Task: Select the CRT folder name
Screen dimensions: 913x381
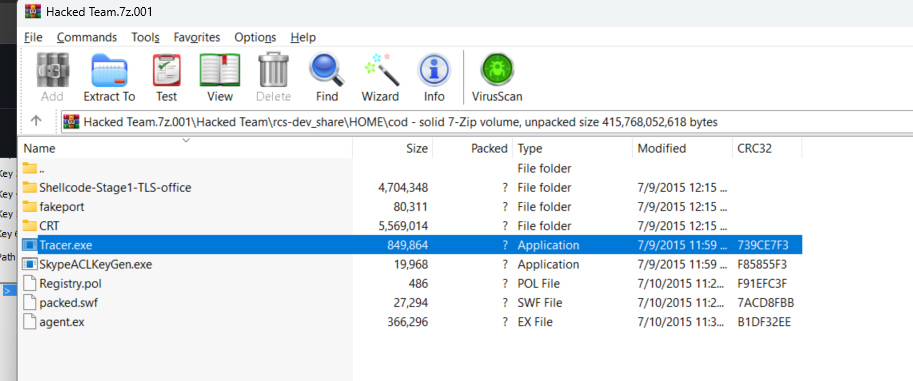Action: pos(49,226)
